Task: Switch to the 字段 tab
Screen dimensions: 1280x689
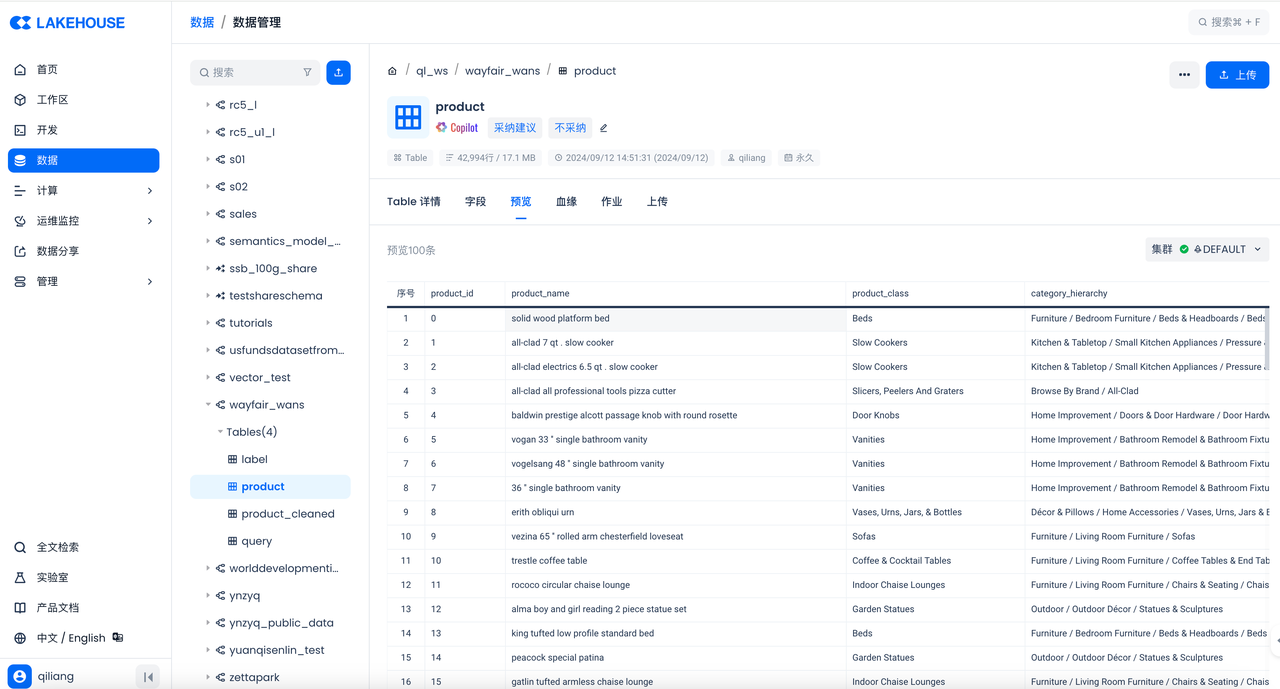Action: pos(475,202)
